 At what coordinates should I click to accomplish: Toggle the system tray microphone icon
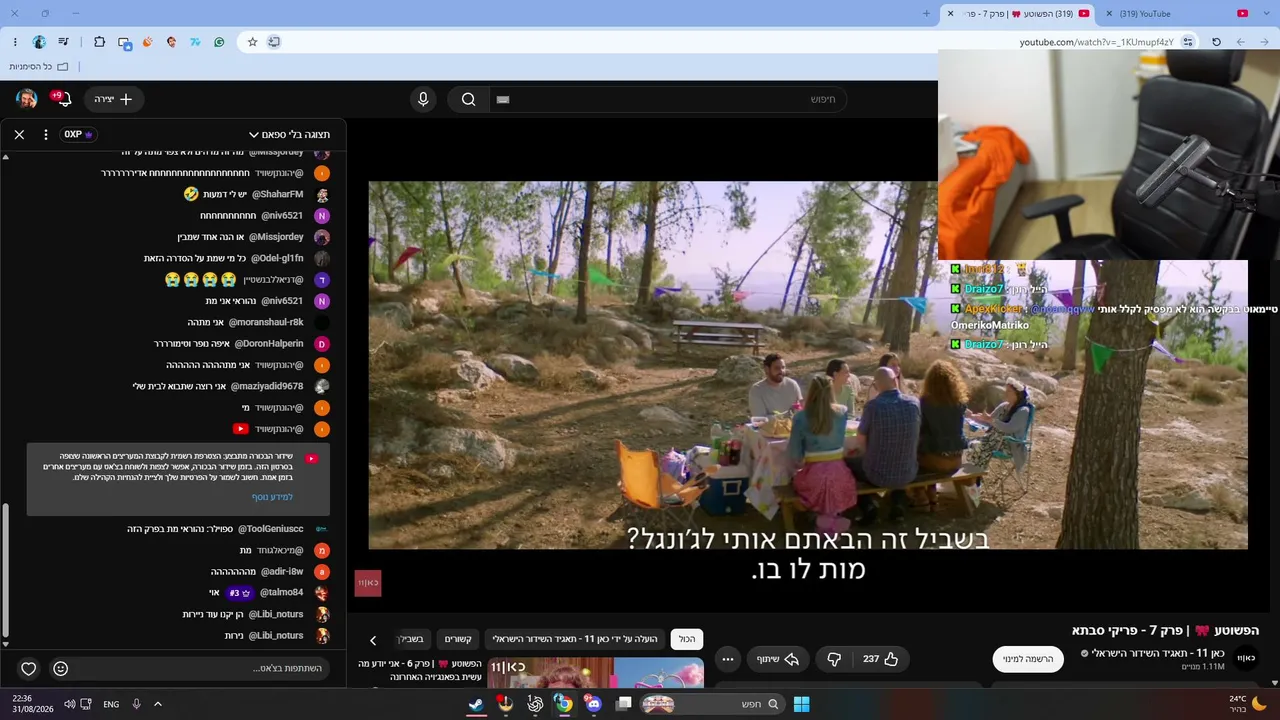136,704
